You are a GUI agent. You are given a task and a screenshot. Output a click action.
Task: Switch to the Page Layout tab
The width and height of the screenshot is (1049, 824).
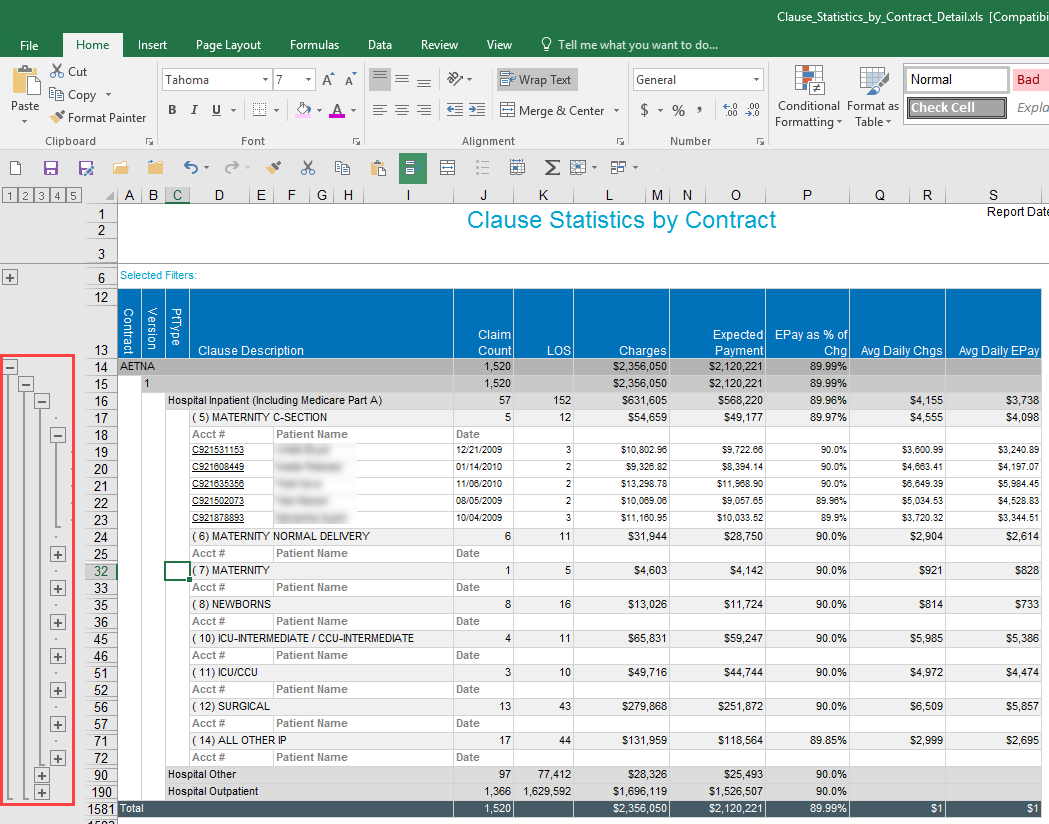click(x=228, y=45)
